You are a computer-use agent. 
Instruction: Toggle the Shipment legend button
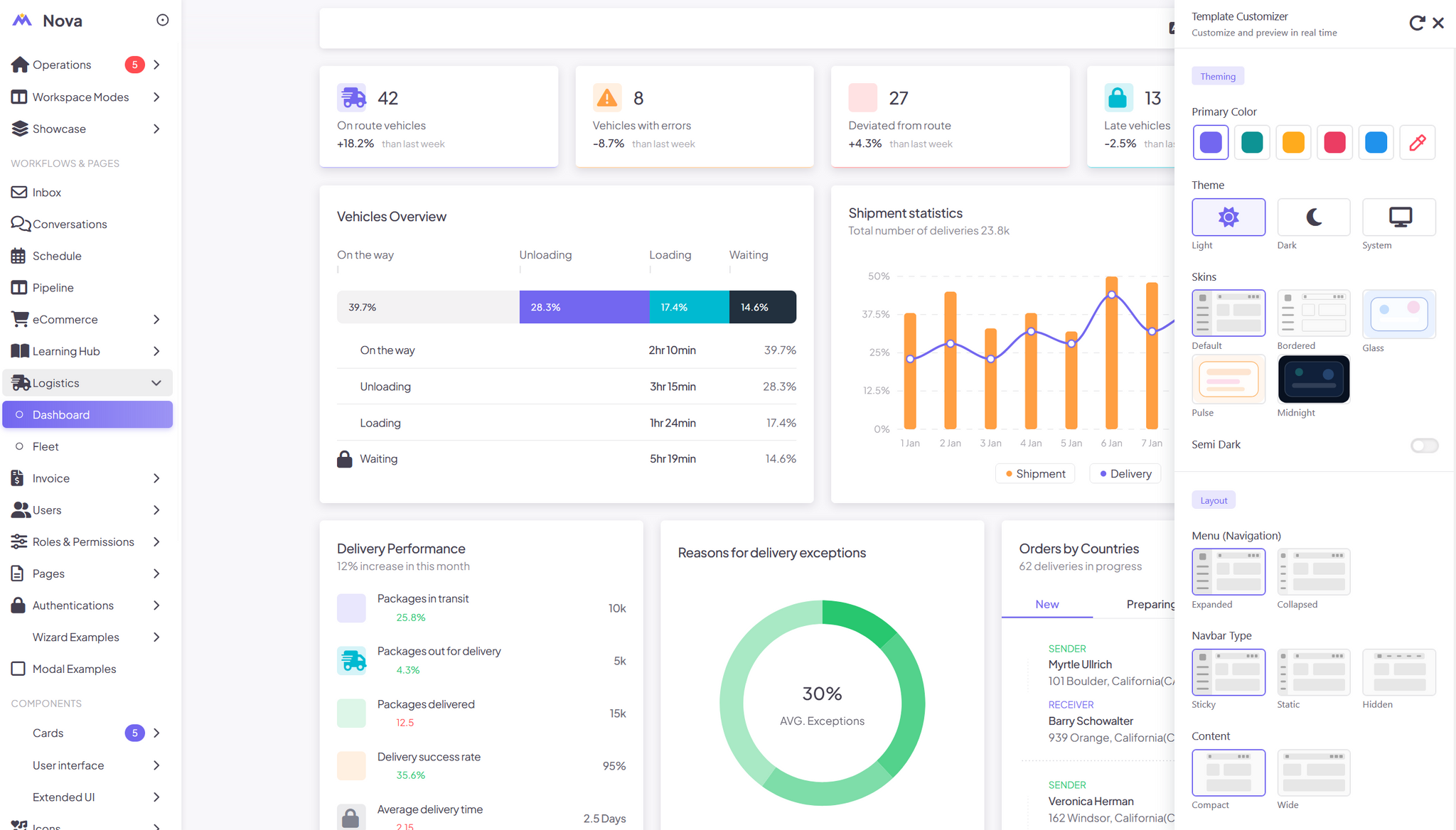pos(1035,474)
